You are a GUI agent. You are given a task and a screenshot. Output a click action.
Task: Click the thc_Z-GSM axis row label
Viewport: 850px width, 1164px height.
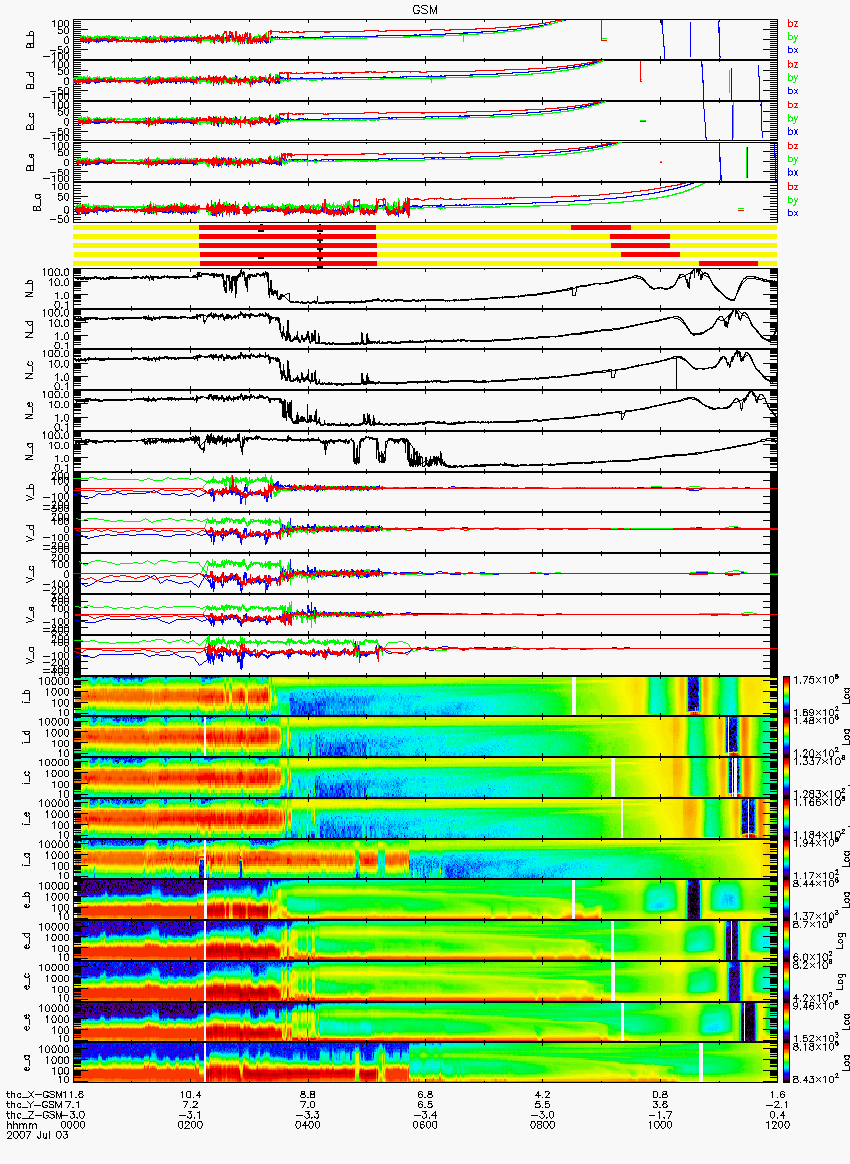[35, 1114]
